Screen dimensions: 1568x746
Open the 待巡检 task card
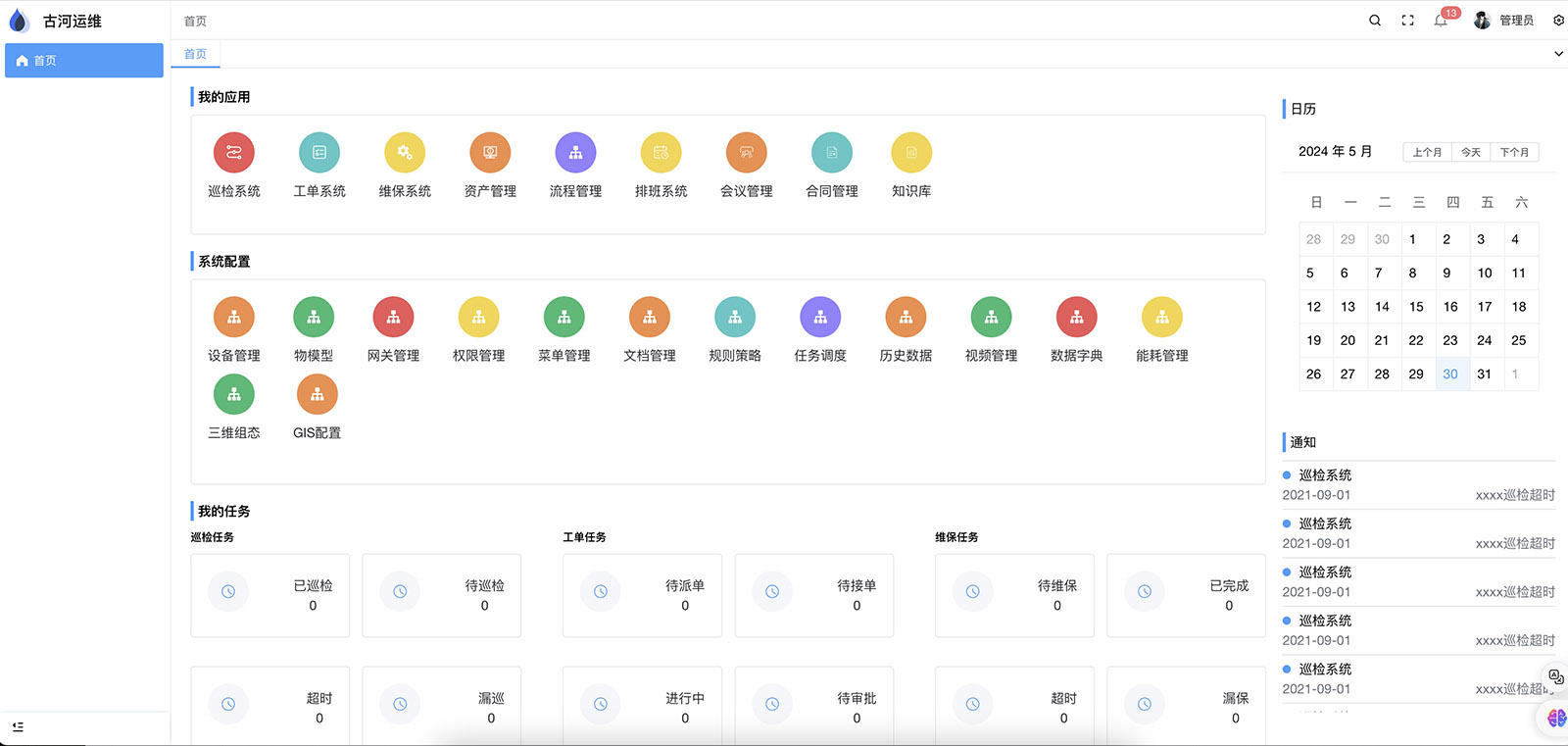pyautogui.click(x=442, y=595)
